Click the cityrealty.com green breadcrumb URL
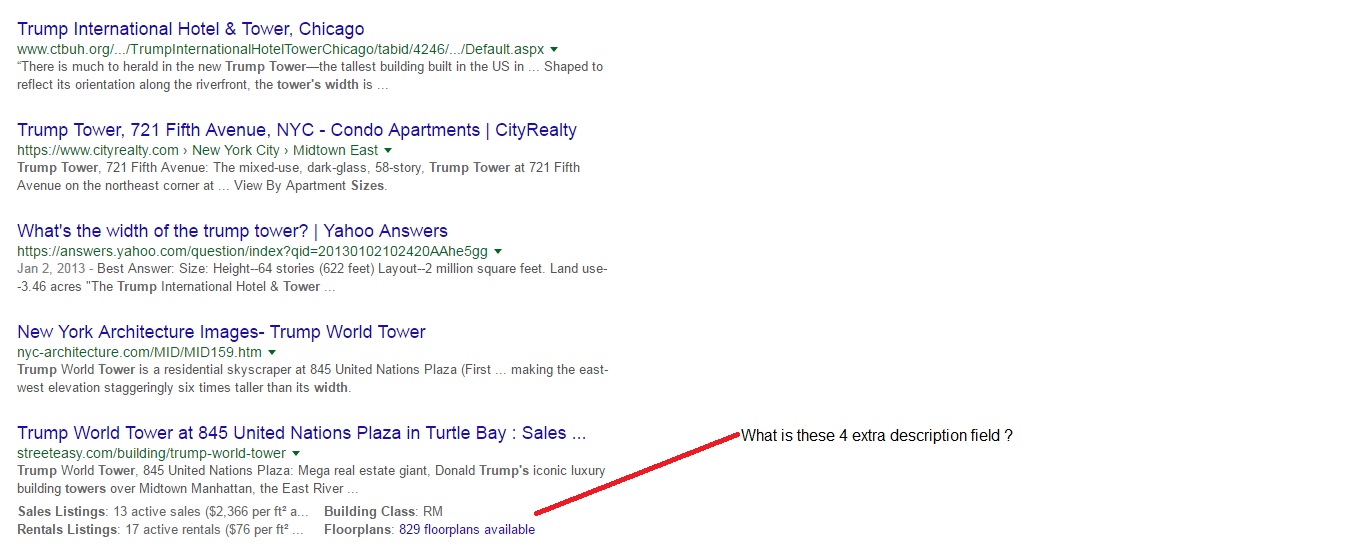This screenshot has height=551, width=1371. (x=197, y=150)
